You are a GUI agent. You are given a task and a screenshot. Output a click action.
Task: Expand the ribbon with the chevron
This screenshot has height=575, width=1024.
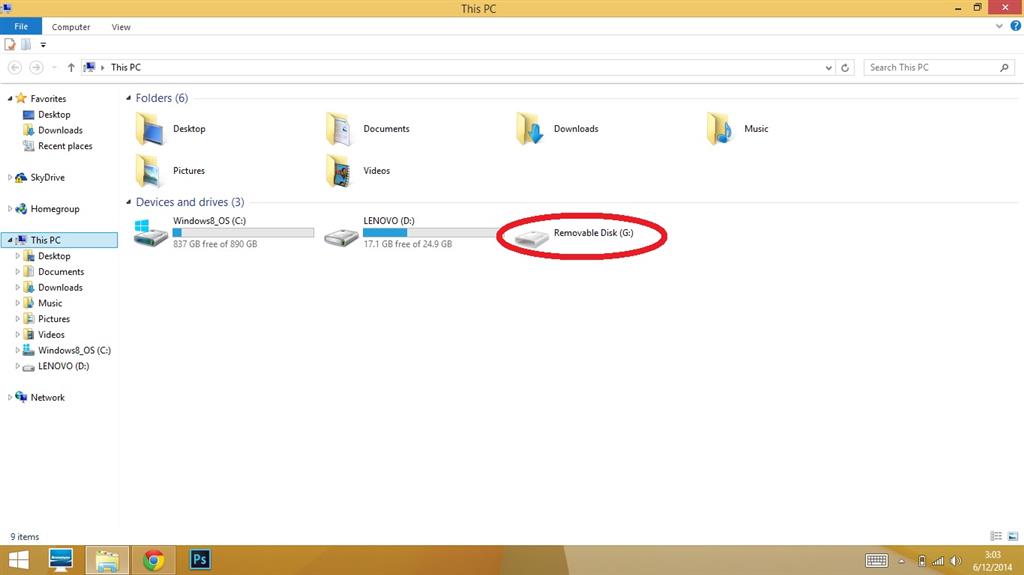point(999,26)
